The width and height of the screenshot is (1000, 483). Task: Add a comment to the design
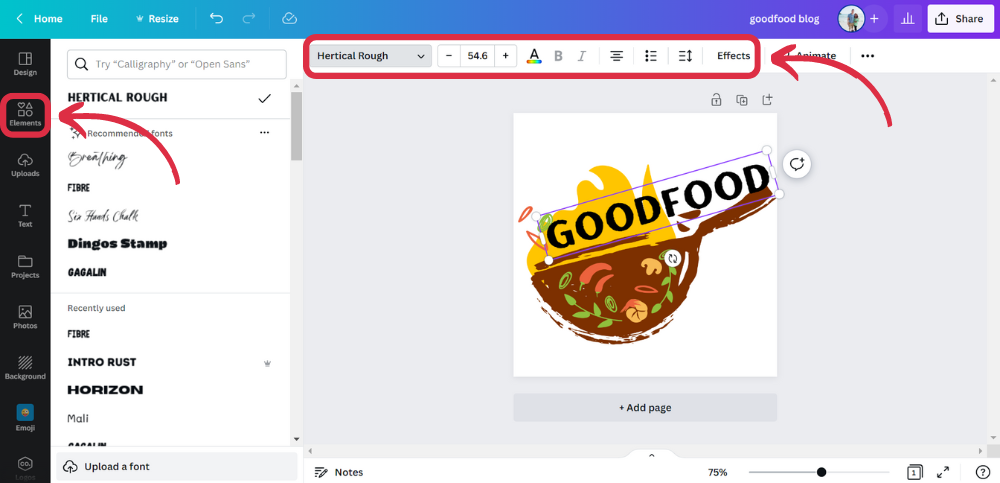tap(797, 165)
